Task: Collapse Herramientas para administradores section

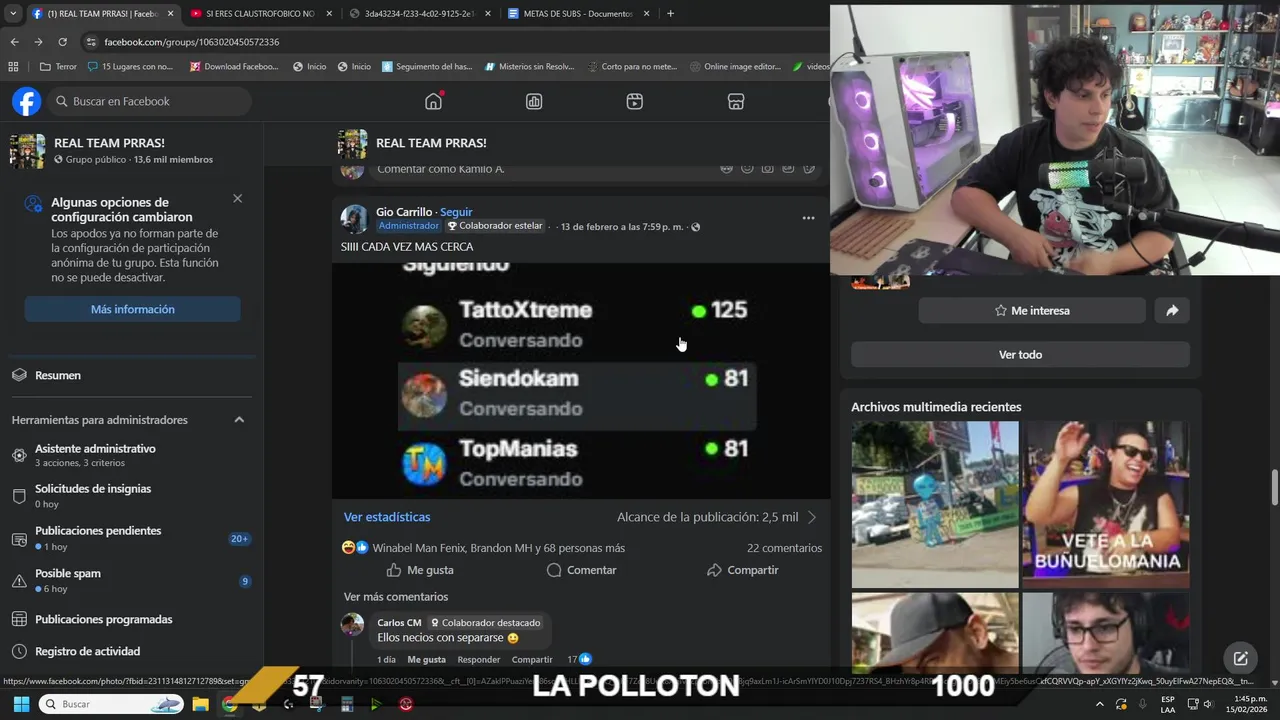Action: pyautogui.click(x=239, y=420)
